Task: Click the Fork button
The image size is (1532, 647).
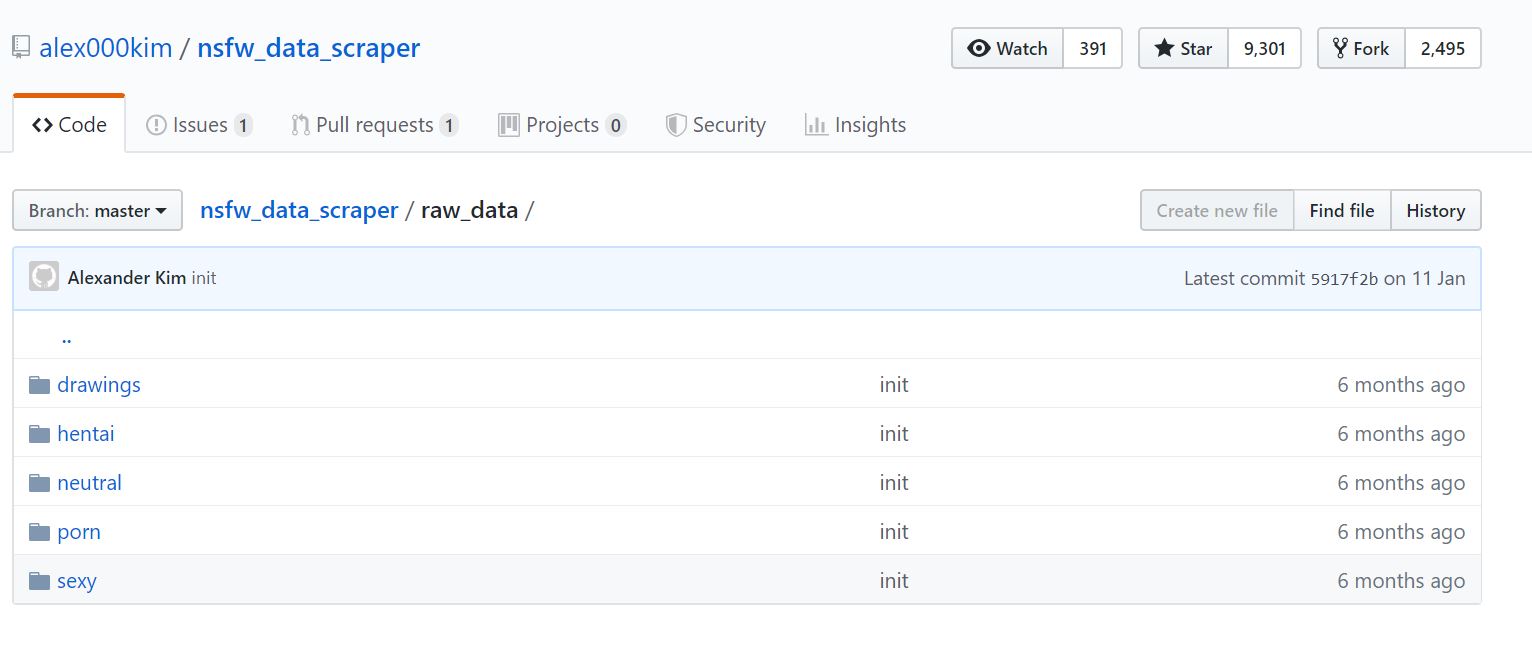Action: coord(1362,48)
